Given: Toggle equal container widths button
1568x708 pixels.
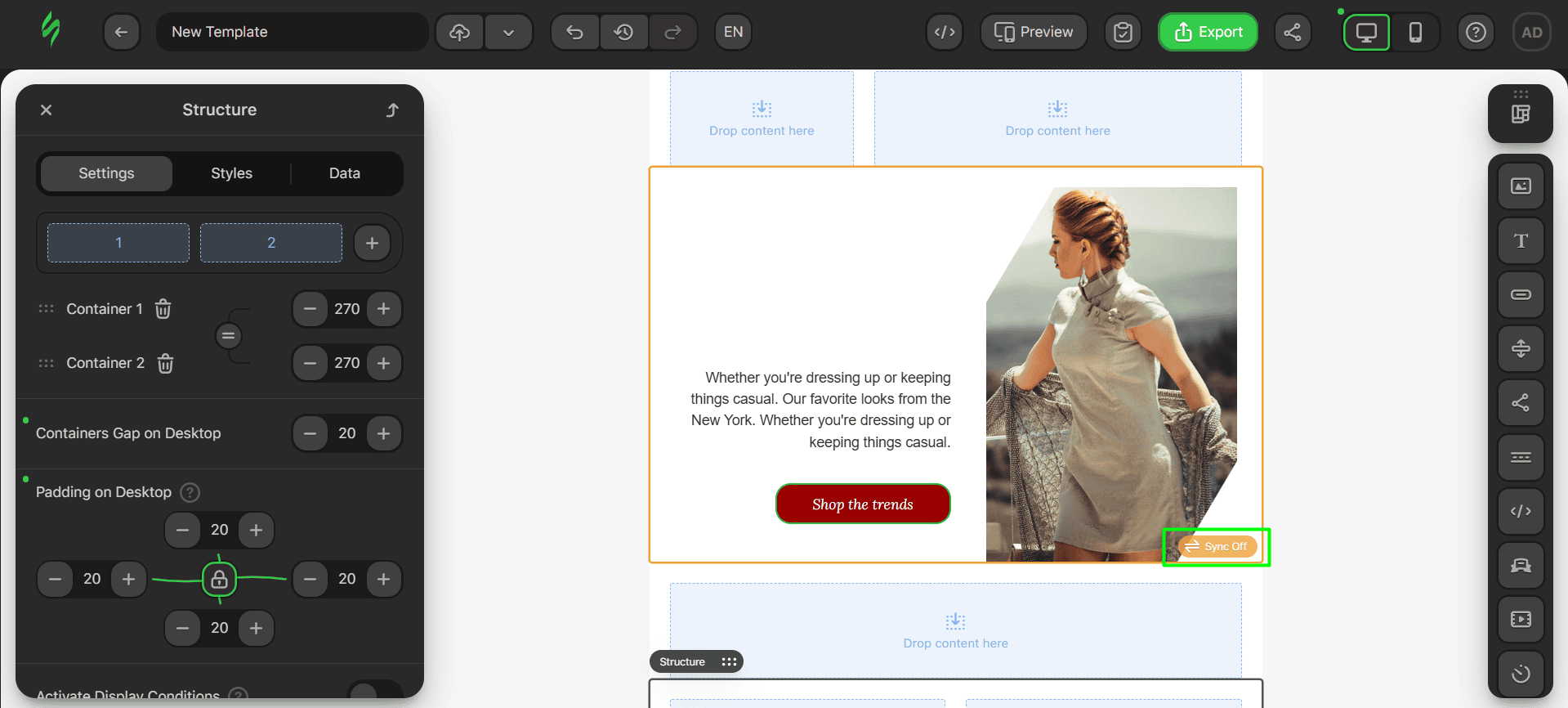Looking at the screenshot, I should click(228, 336).
